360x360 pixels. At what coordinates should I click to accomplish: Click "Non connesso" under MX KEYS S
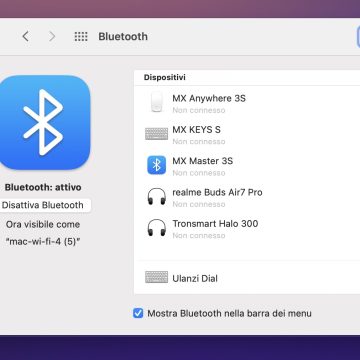(199, 141)
